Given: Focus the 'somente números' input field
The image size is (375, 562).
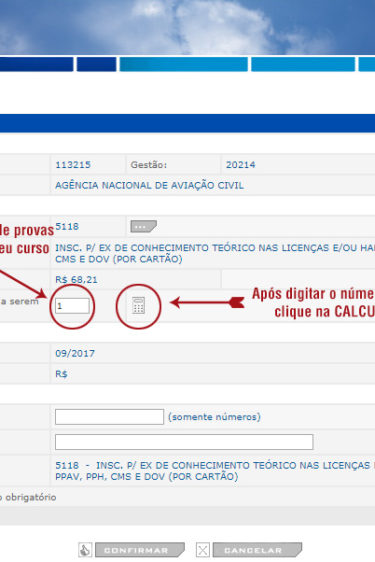Looking at the screenshot, I should pyautogui.click(x=109, y=417).
